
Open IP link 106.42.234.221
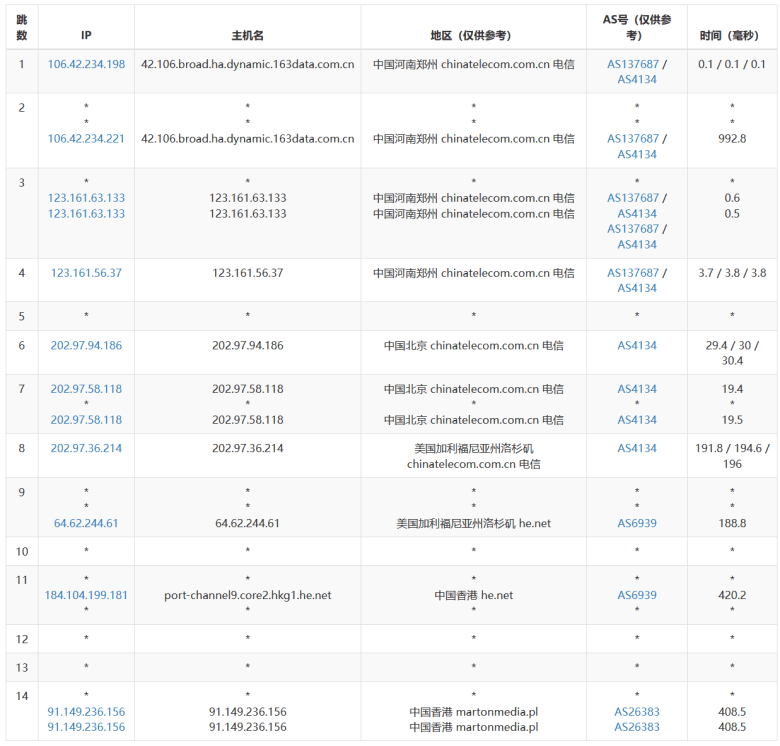(86, 139)
